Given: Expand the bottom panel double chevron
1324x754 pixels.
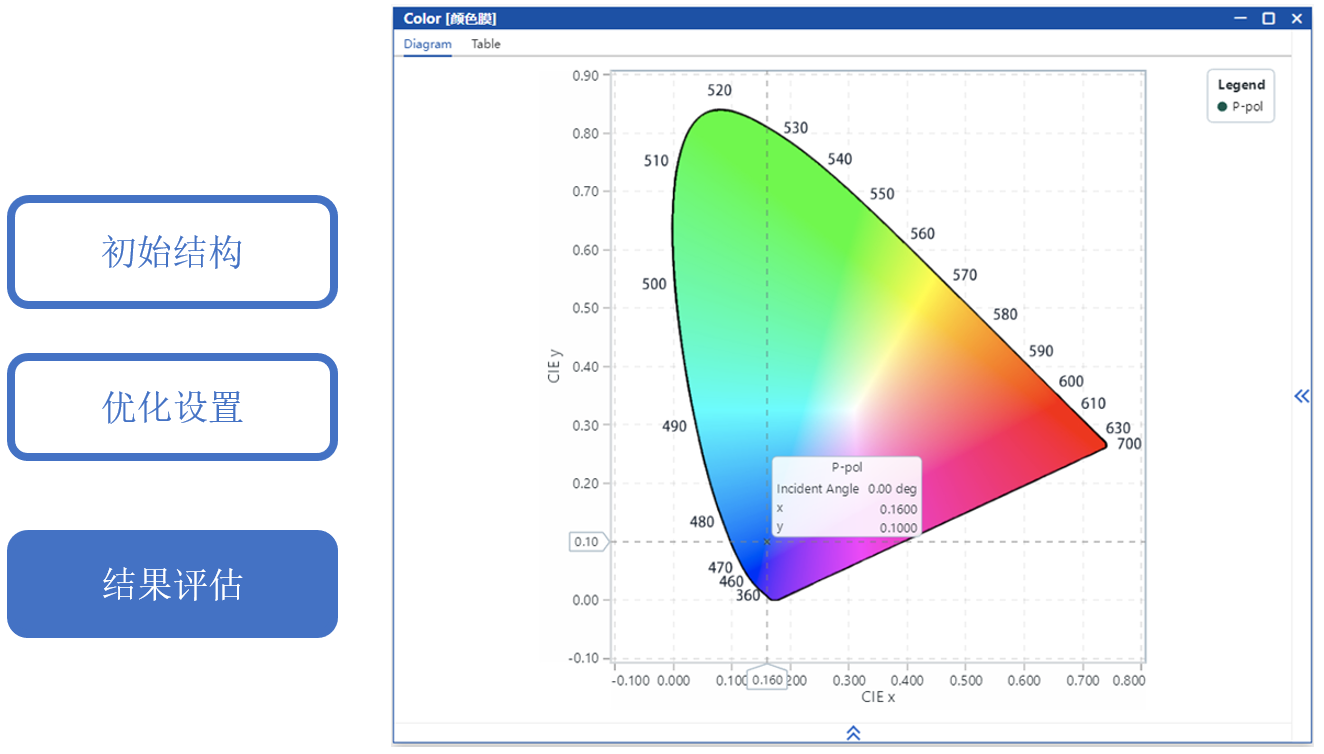Looking at the screenshot, I should (853, 733).
